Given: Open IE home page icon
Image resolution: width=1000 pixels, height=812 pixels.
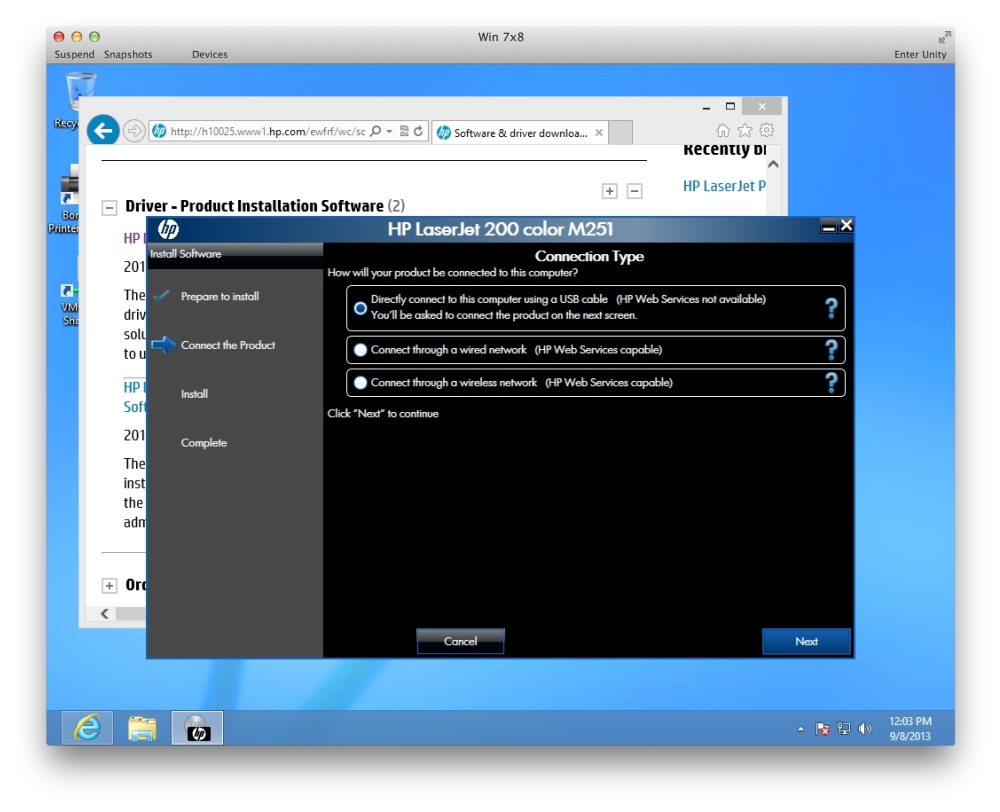Looking at the screenshot, I should pos(723,131).
